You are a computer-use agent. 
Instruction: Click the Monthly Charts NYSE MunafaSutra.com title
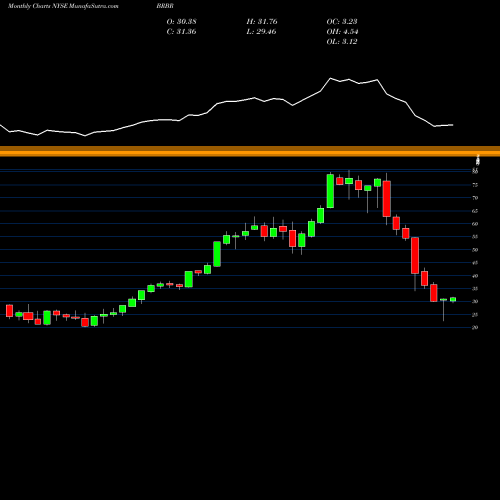[63, 6]
